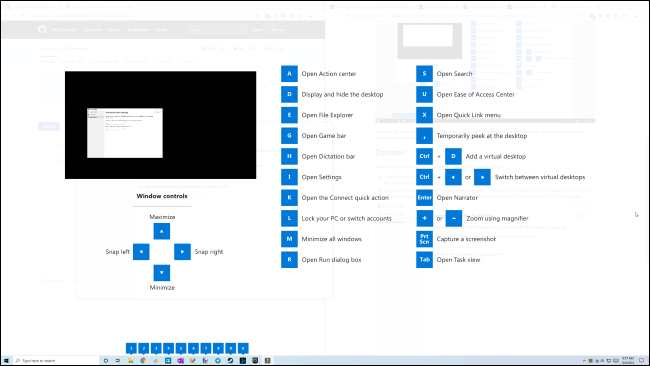650x366 pixels.
Task: Click the Open Game bar label
Action: tap(324, 136)
